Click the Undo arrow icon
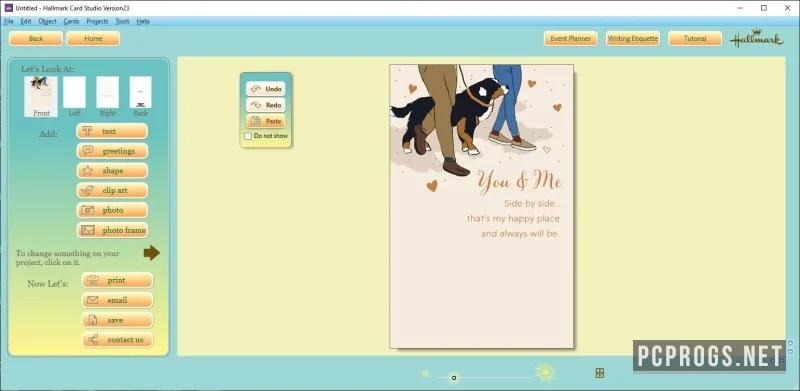 pos(256,89)
